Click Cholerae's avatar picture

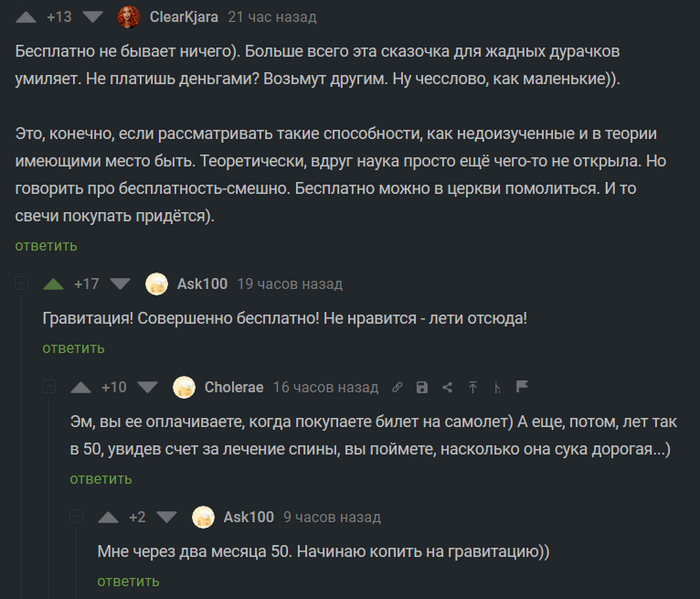(184, 387)
